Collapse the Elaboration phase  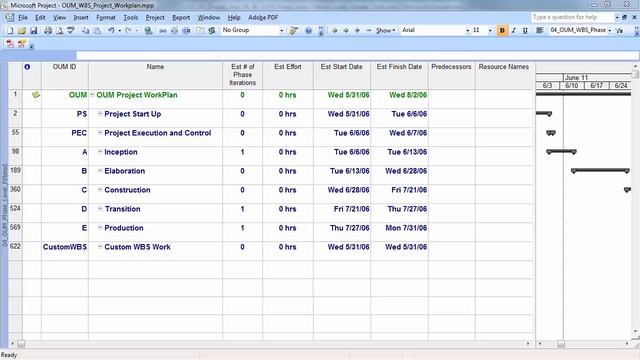(100, 171)
